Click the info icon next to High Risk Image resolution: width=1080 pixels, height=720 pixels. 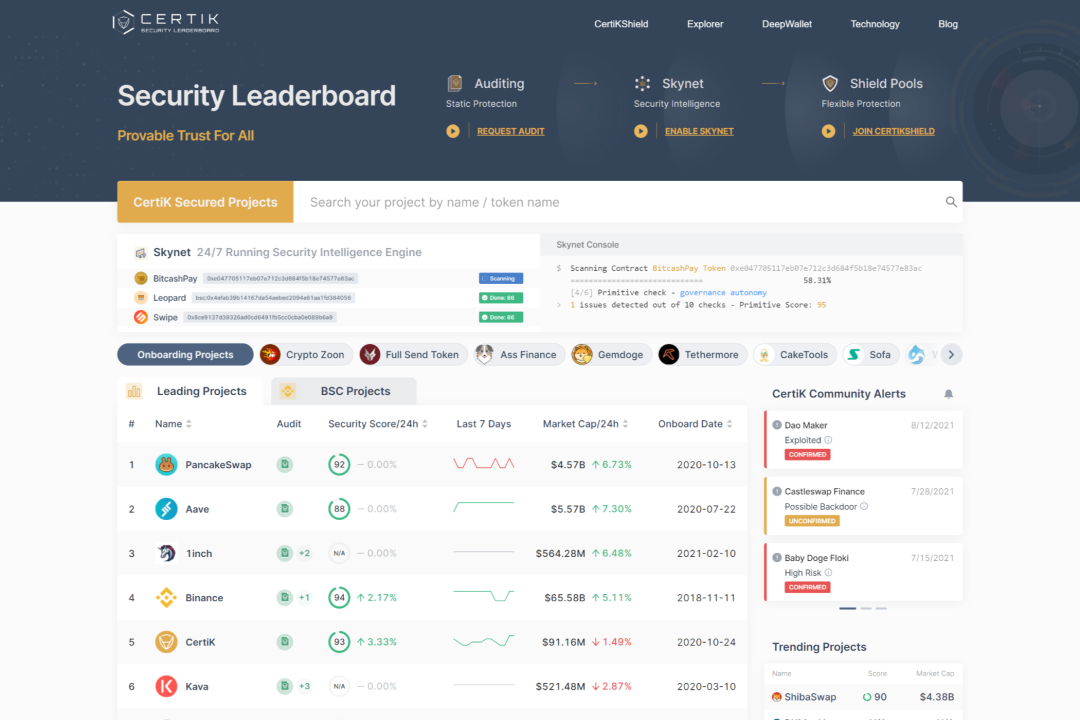[828, 573]
